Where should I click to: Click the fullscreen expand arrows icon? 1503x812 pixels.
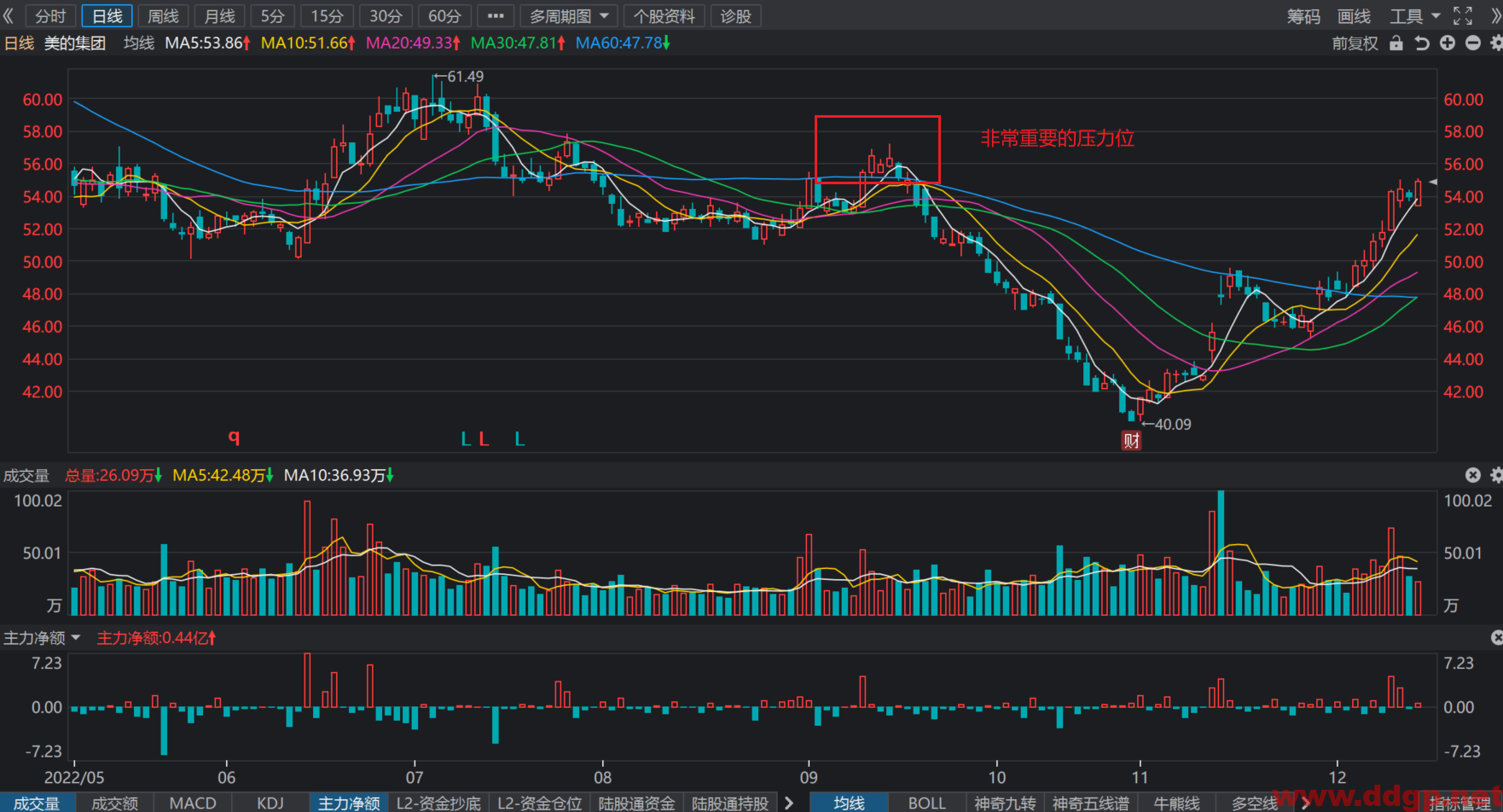tap(1463, 16)
